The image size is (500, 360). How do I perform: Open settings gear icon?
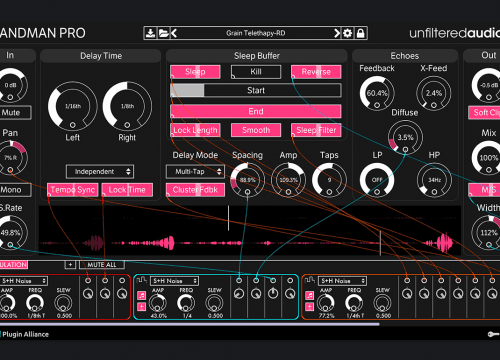pyautogui.click(x=347, y=33)
